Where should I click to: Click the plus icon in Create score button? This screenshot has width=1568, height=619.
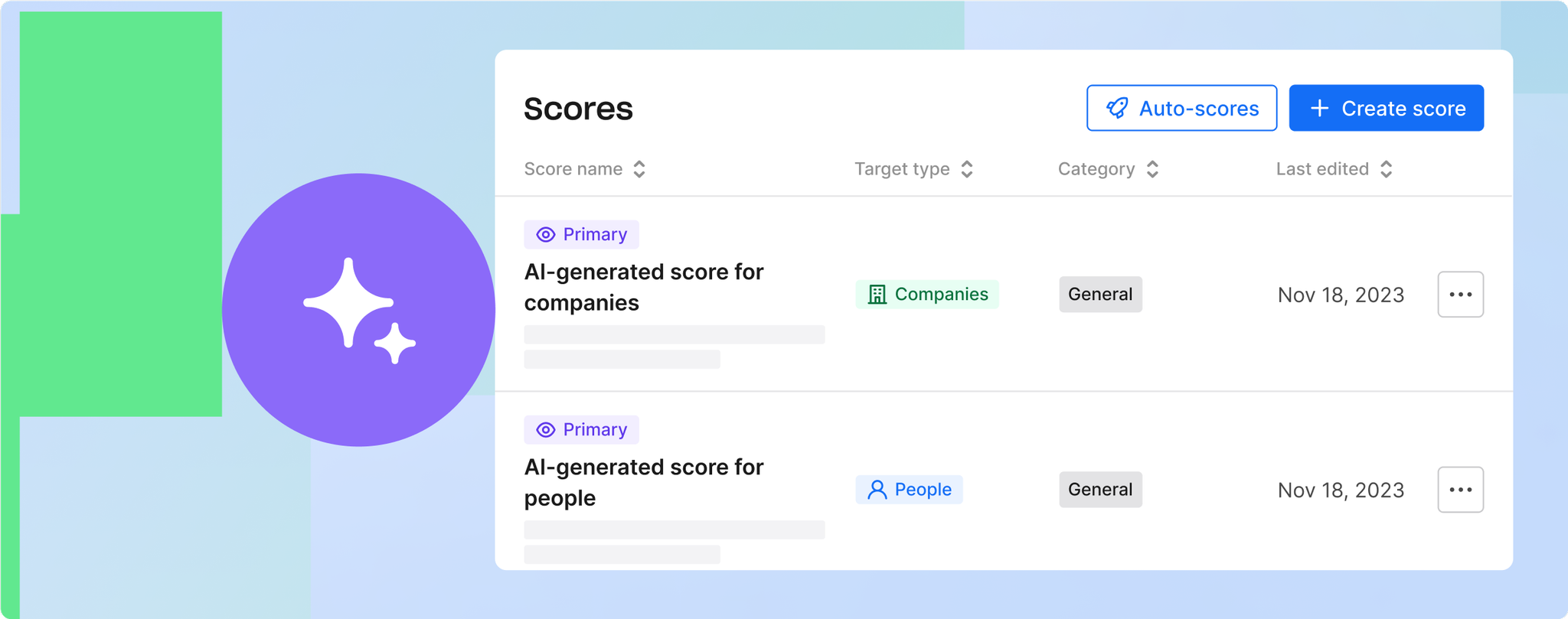click(1319, 108)
